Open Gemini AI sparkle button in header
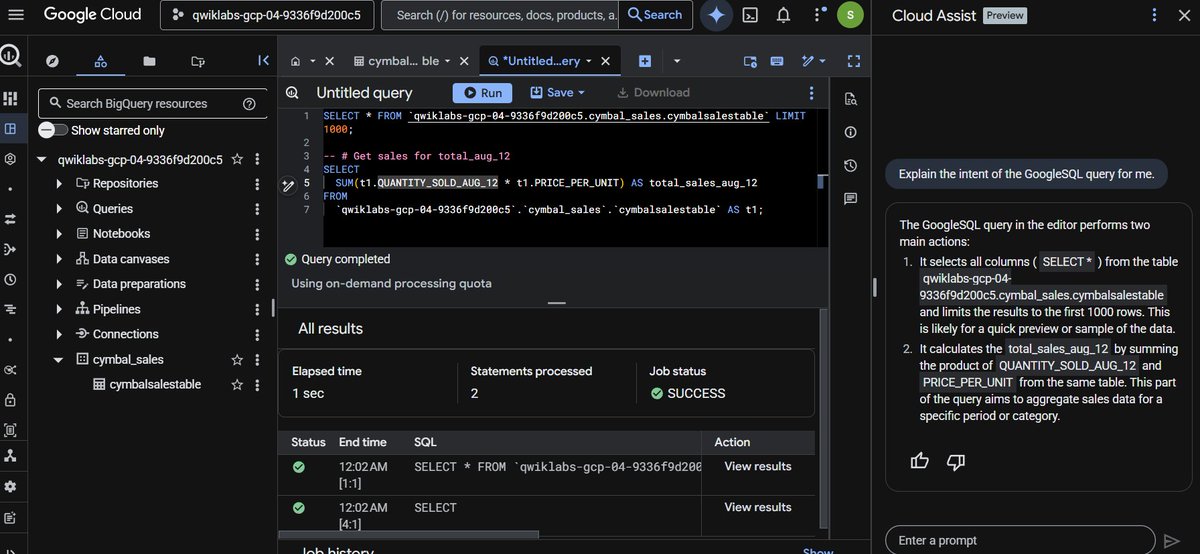Viewport: 1200px width, 554px height. tap(716, 15)
